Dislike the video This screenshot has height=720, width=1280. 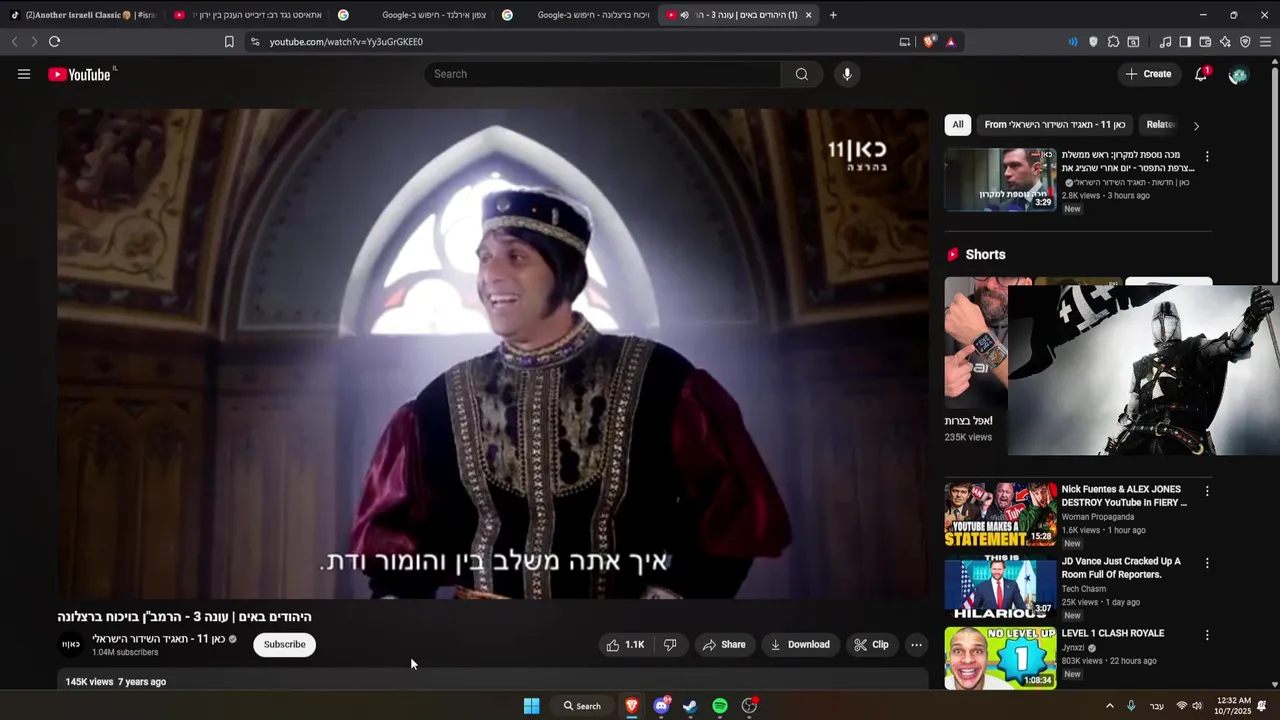click(670, 645)
